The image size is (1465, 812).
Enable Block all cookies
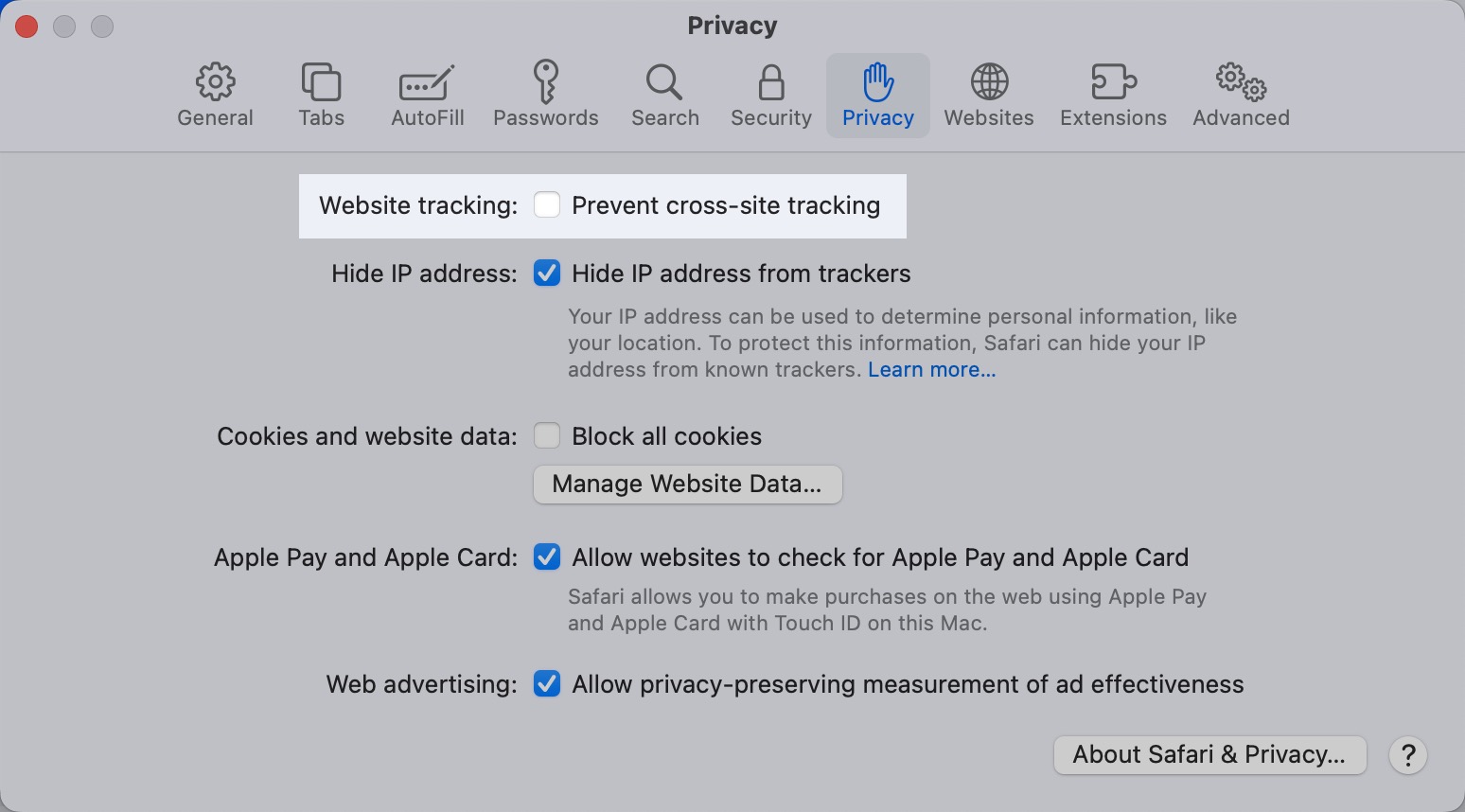click(547, 435)
